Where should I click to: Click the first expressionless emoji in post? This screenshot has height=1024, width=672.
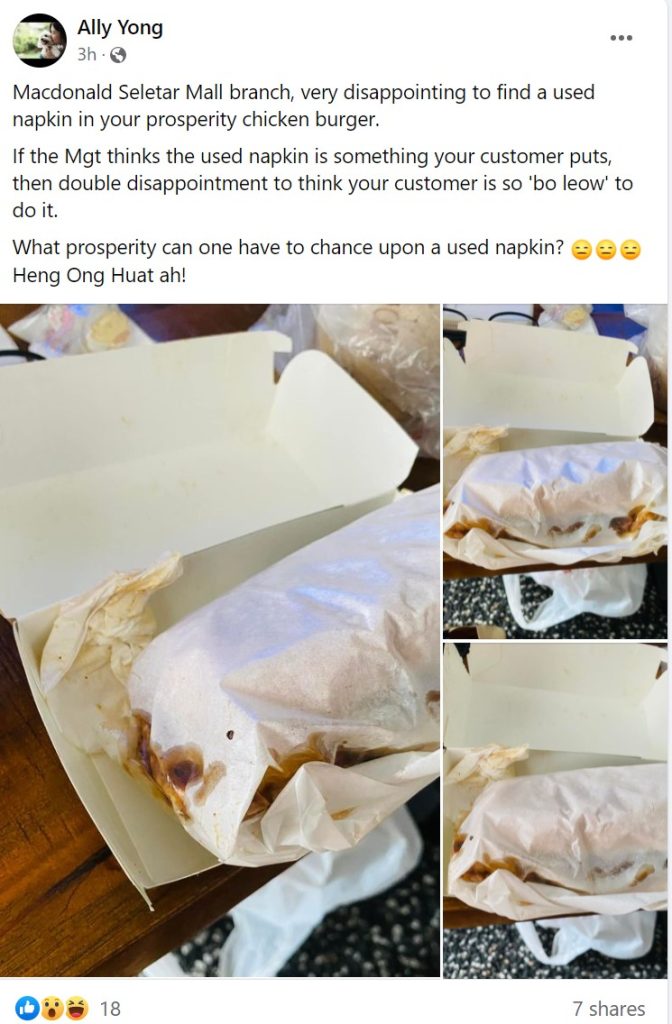coord(581,249)
